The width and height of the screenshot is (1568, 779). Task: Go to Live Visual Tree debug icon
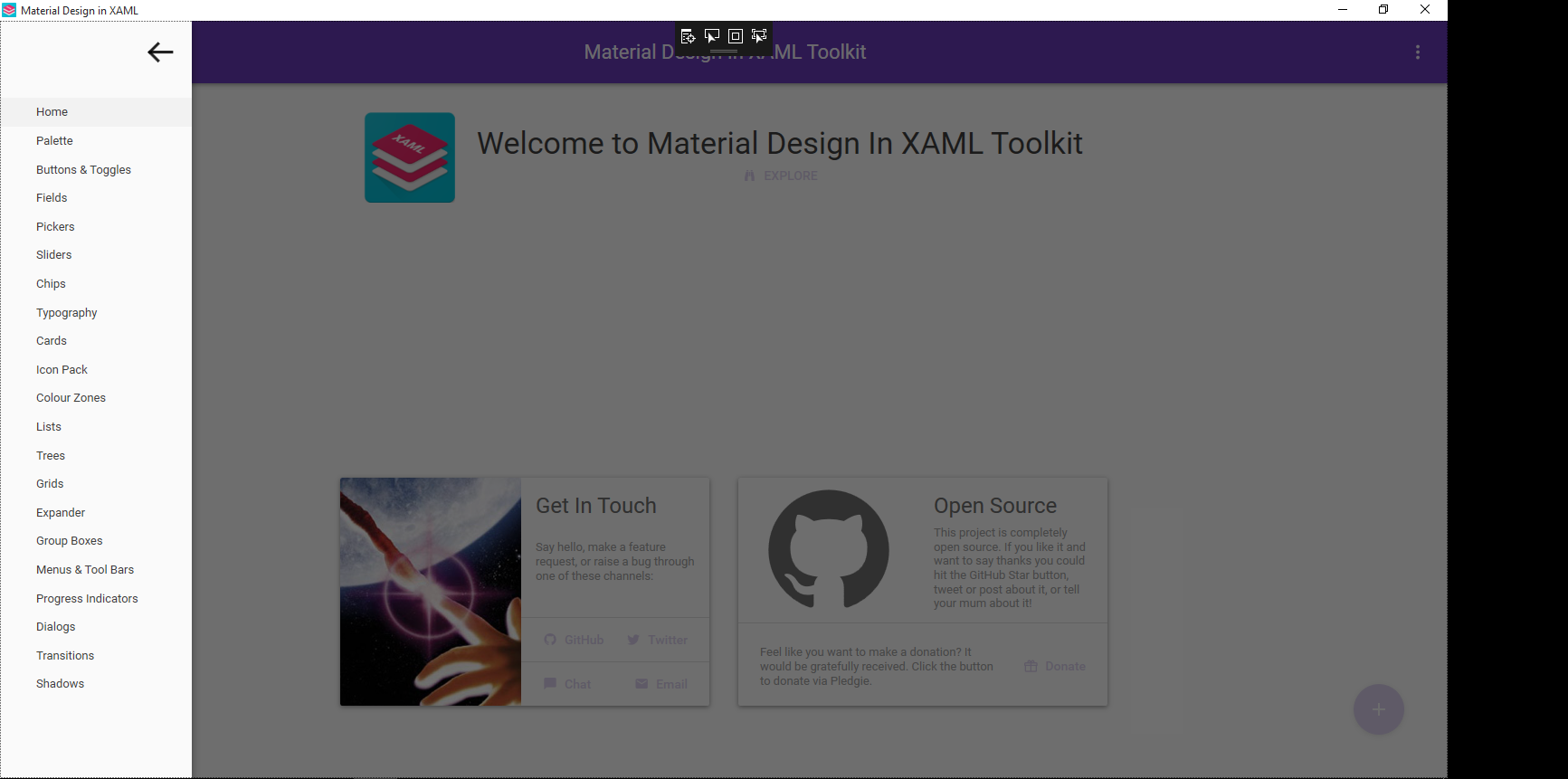(x=688, y=36)
